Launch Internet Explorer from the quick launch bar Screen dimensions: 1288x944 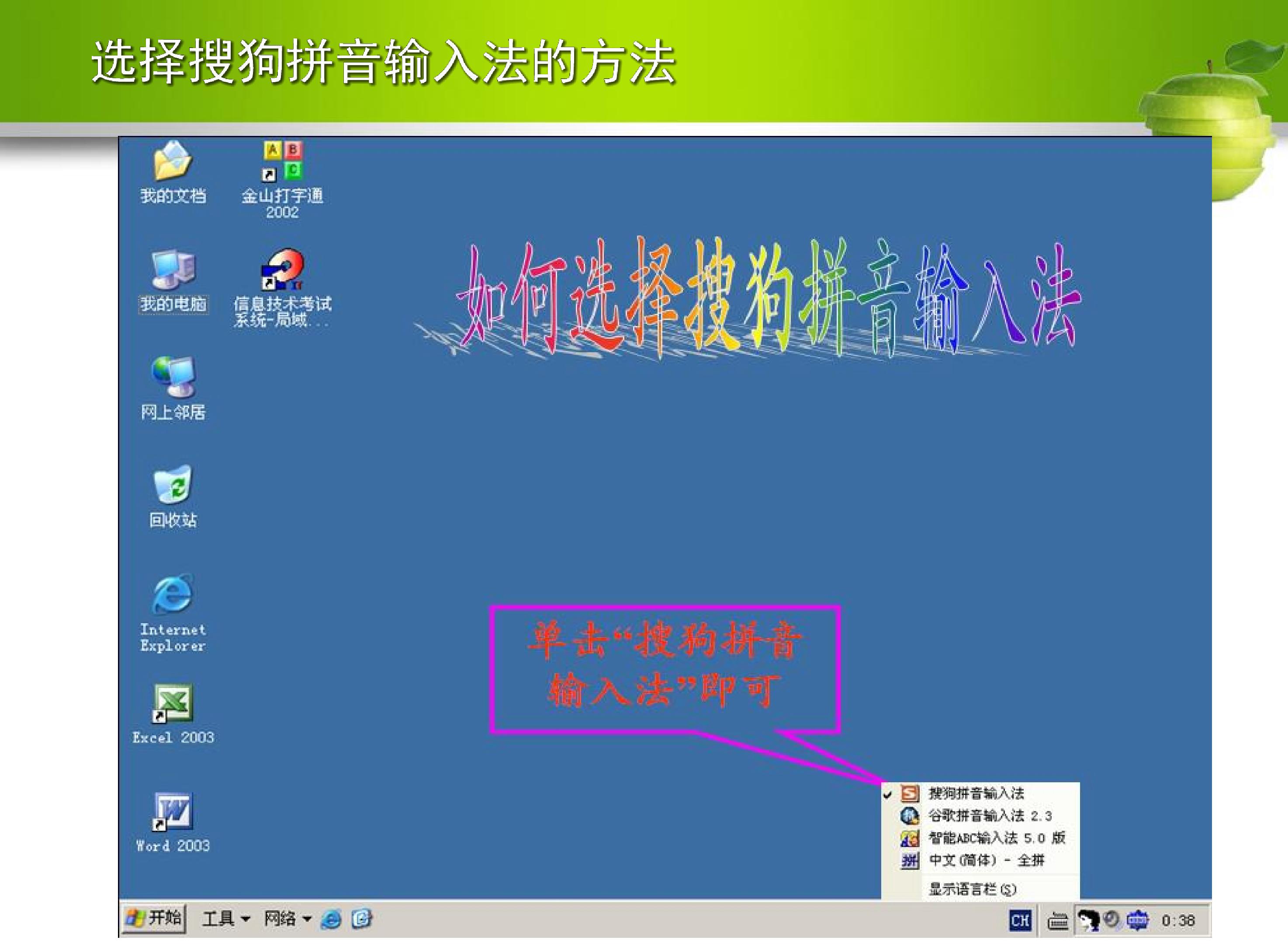tap(331, 920)
